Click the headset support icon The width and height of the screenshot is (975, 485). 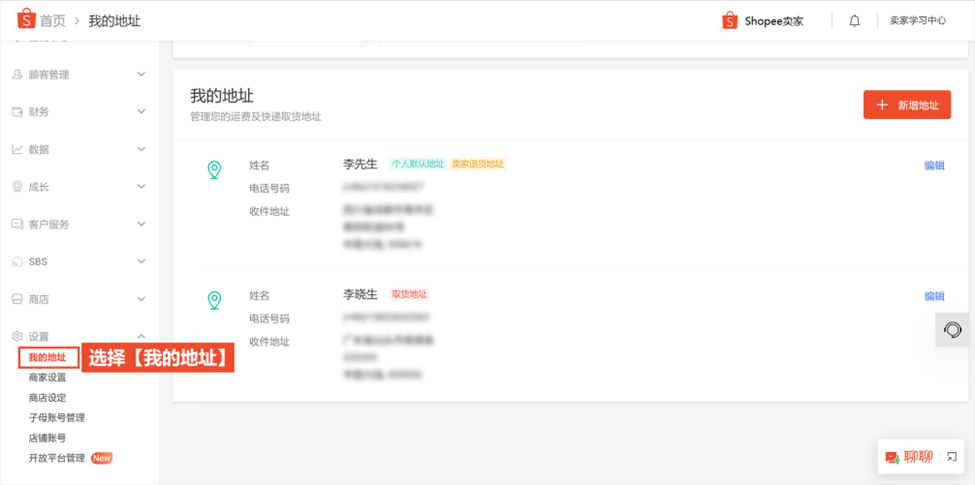pos(953,330)
